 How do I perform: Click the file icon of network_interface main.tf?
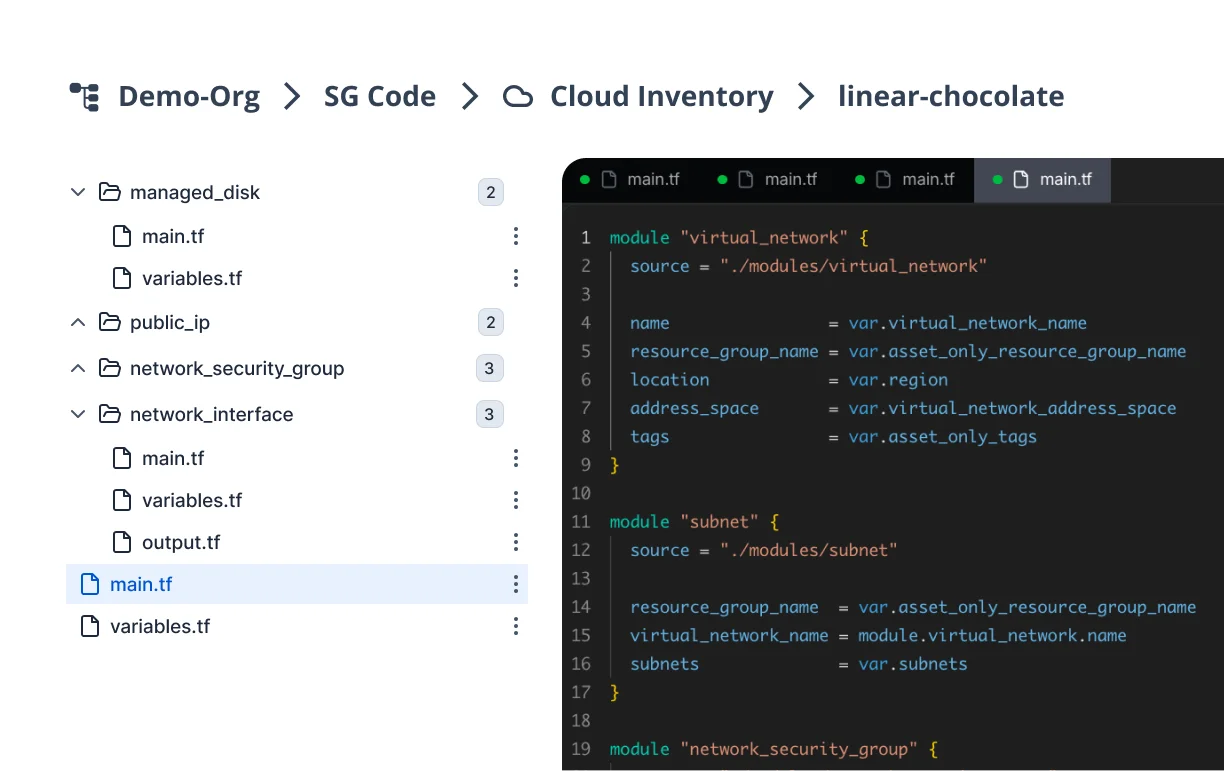pyautogui.click(x=122, y=459)
